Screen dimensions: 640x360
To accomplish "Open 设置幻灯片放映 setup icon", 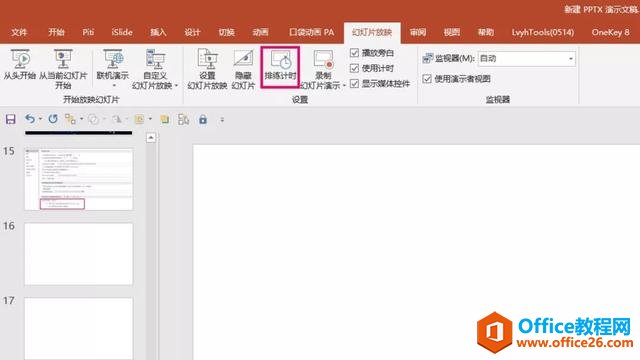I will pyautogui.click(x=207, y=58).
